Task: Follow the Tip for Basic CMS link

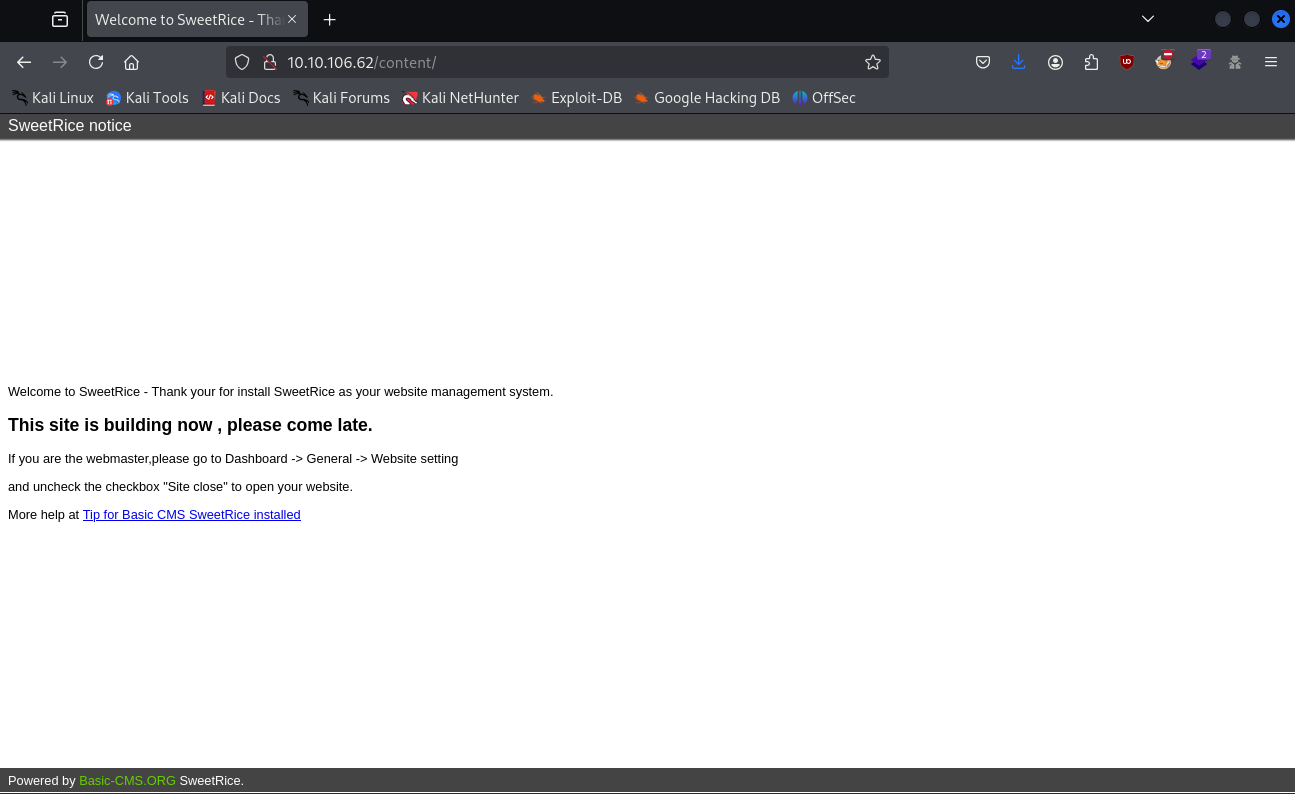Action: tap(192, 515)
